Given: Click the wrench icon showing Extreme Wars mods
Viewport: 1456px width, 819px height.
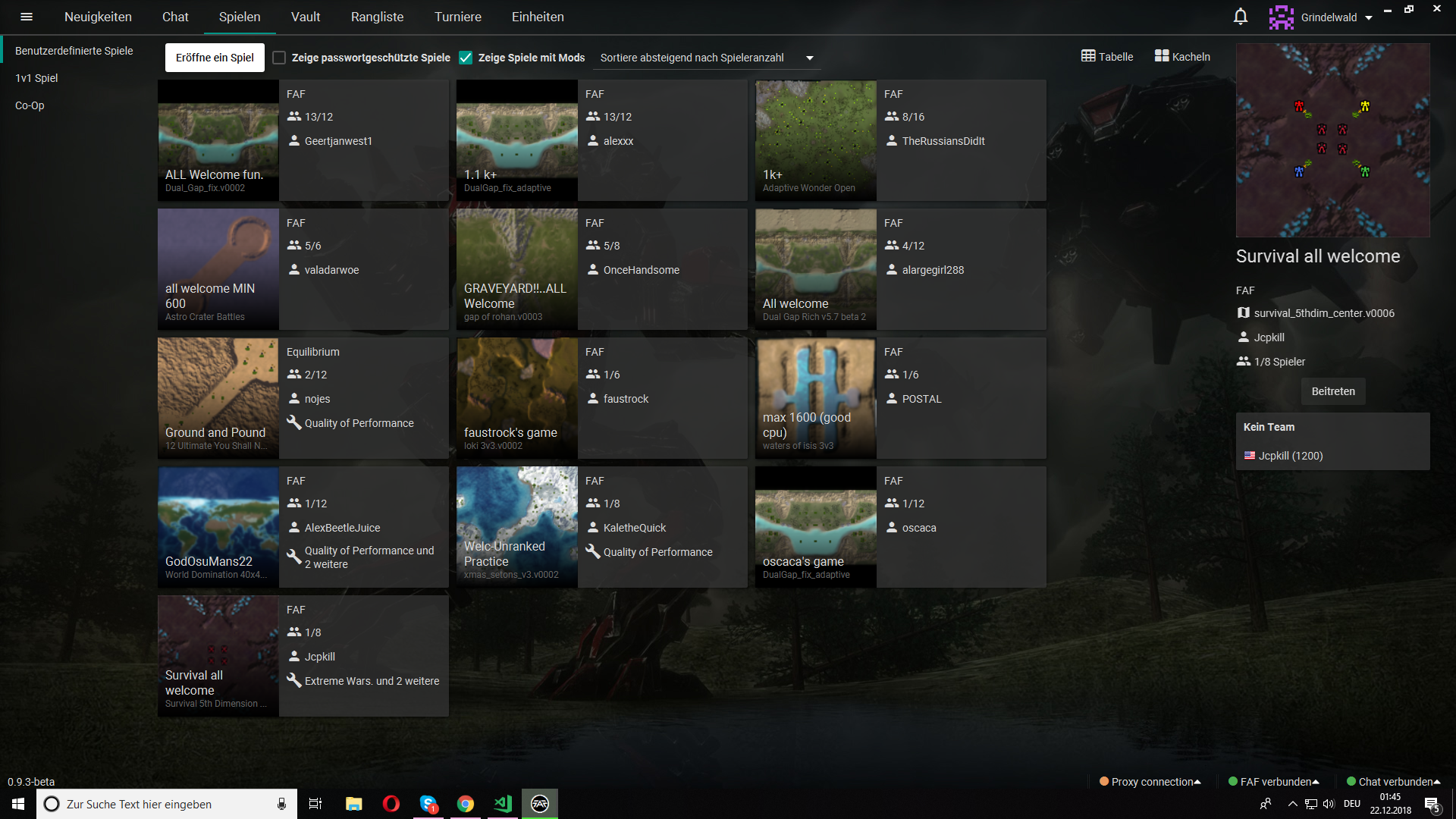Looking at the screenshot, I should (x=294, y=681).
